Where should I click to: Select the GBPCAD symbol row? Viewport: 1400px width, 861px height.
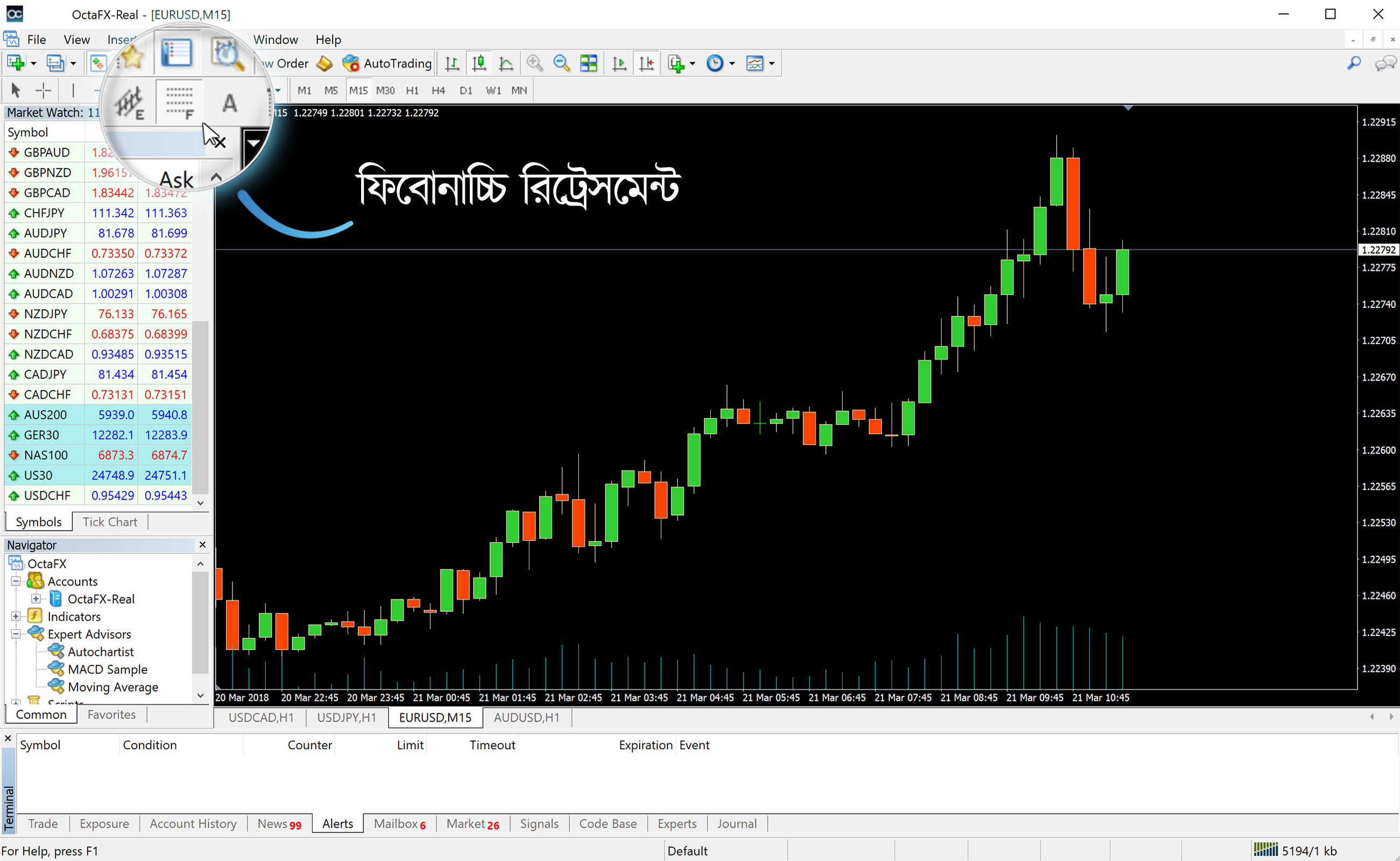tap(98, 193)
